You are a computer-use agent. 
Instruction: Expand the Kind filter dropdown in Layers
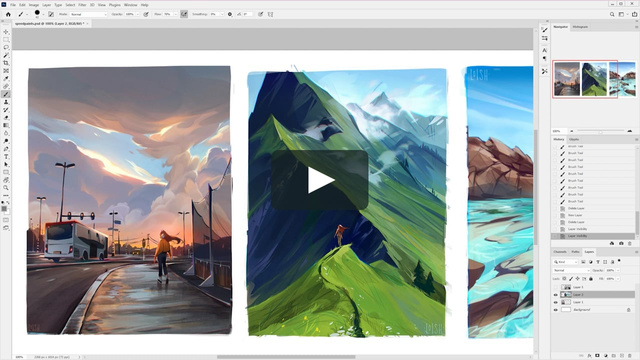tap(566, 262)
